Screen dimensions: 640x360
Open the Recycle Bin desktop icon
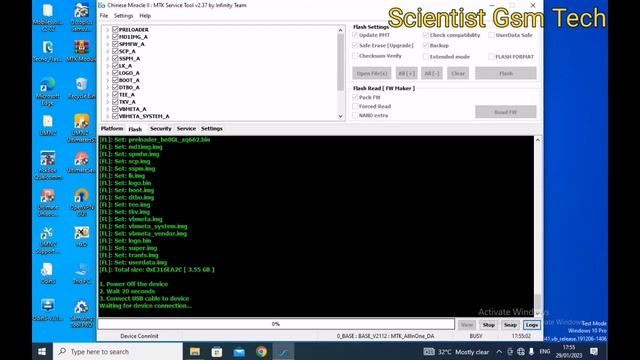pyautogui.click(x=81, y=88)
